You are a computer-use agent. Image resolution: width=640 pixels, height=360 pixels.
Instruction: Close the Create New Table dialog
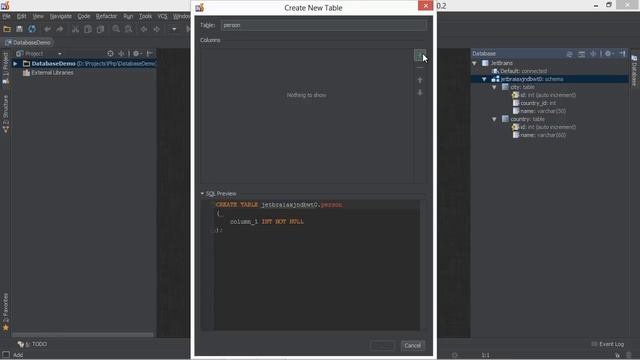[425, 6]
